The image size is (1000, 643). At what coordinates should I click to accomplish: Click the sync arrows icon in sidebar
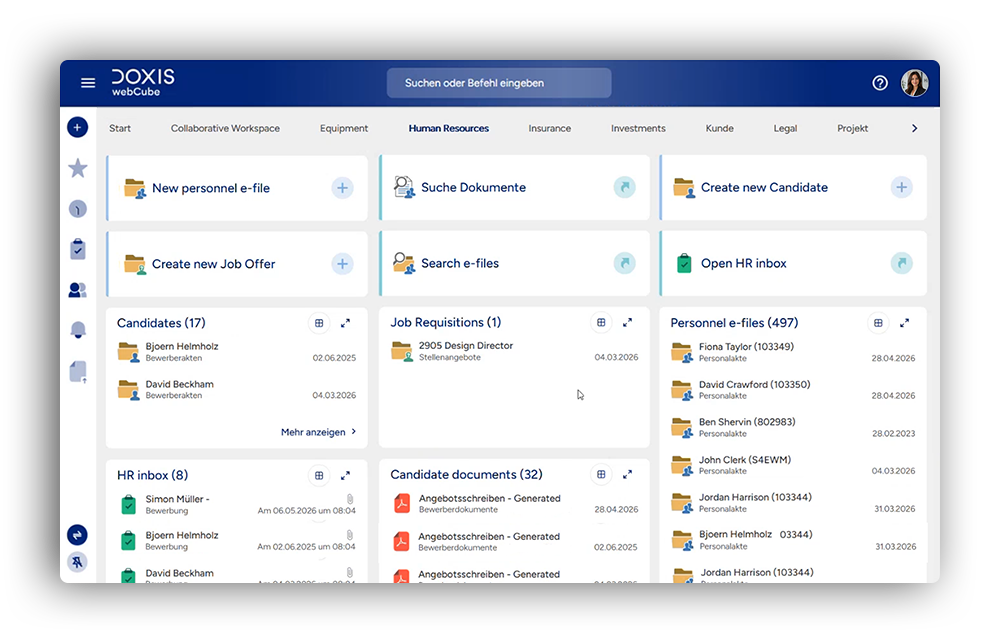point(77,535)
